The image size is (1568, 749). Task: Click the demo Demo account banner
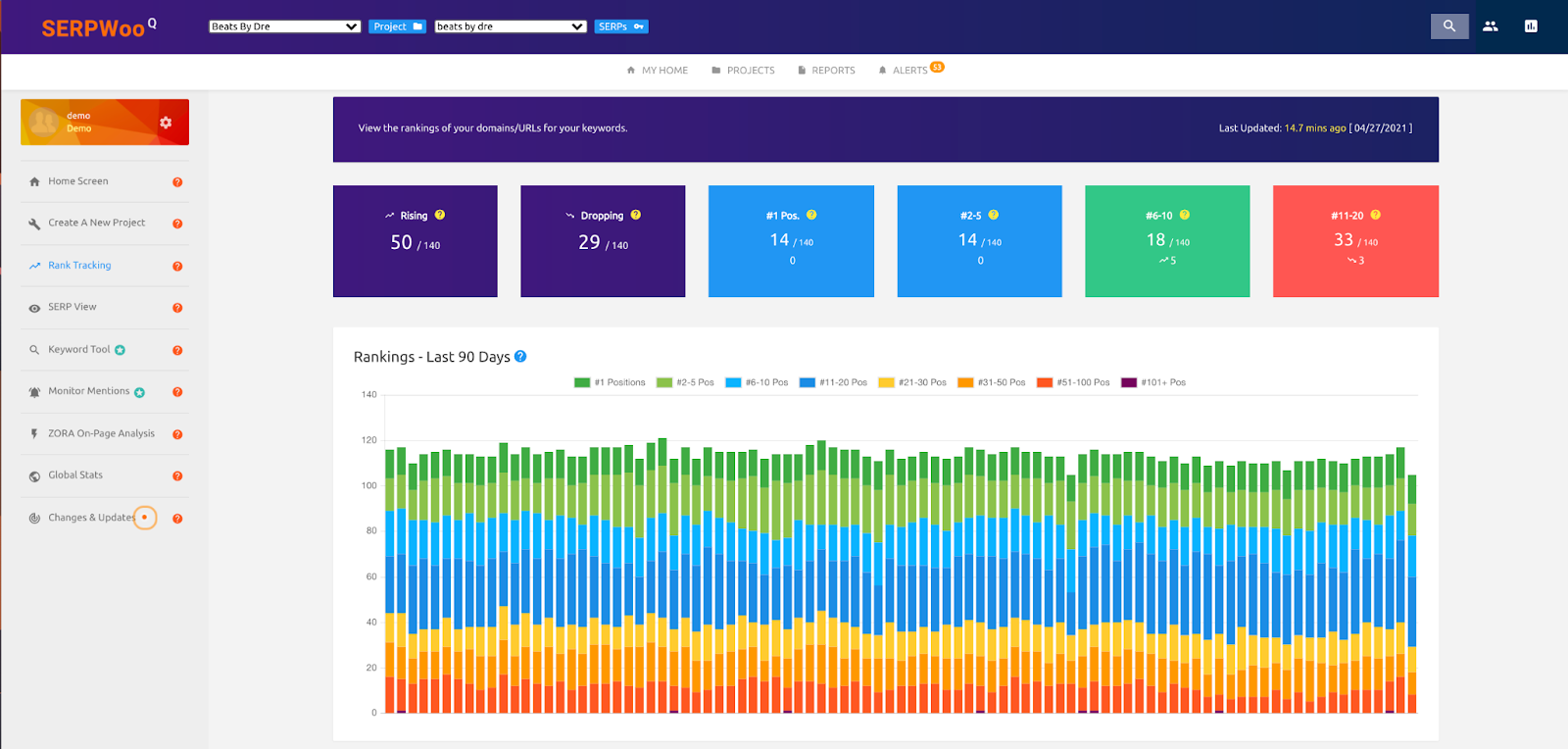coord(105,123)
